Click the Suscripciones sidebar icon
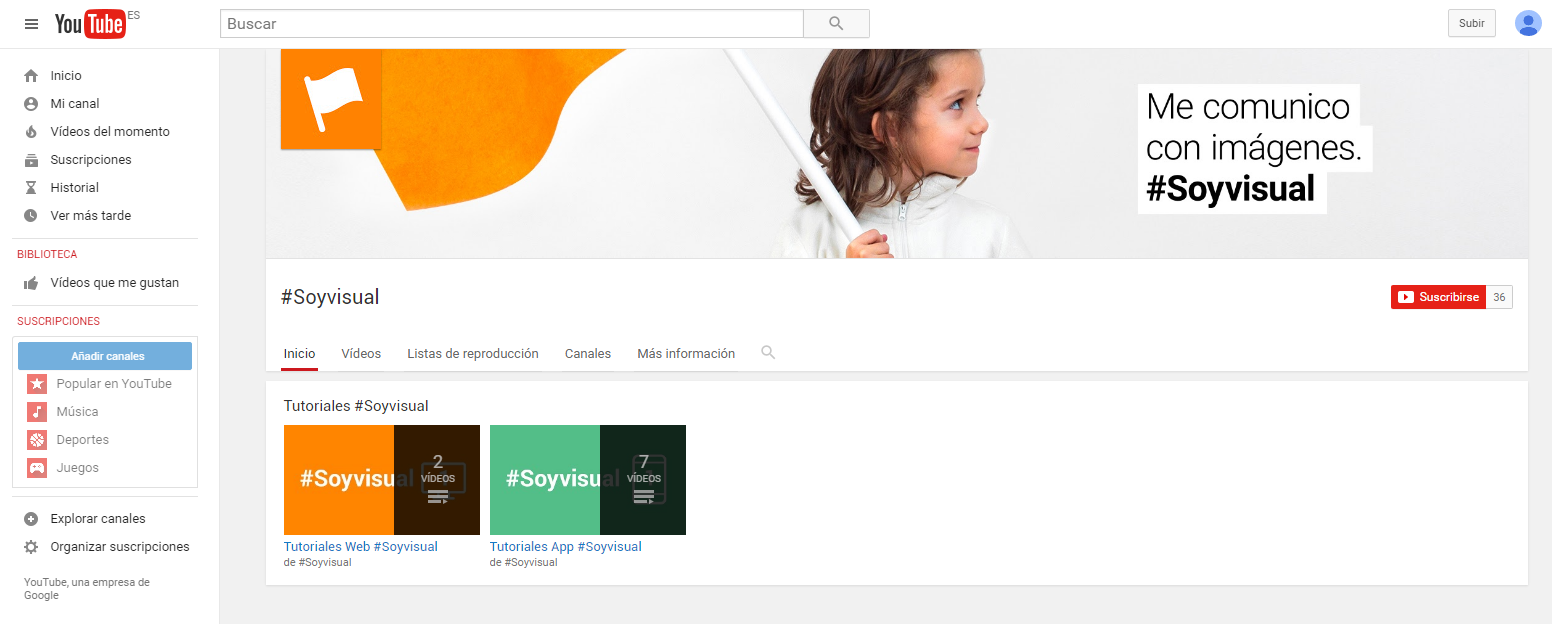The image size is (1552, 624). [x=31, y=160]
